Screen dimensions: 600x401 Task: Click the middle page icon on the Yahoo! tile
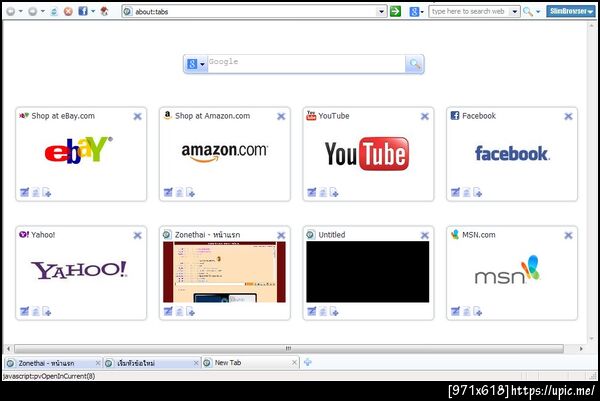pos(36,311)
